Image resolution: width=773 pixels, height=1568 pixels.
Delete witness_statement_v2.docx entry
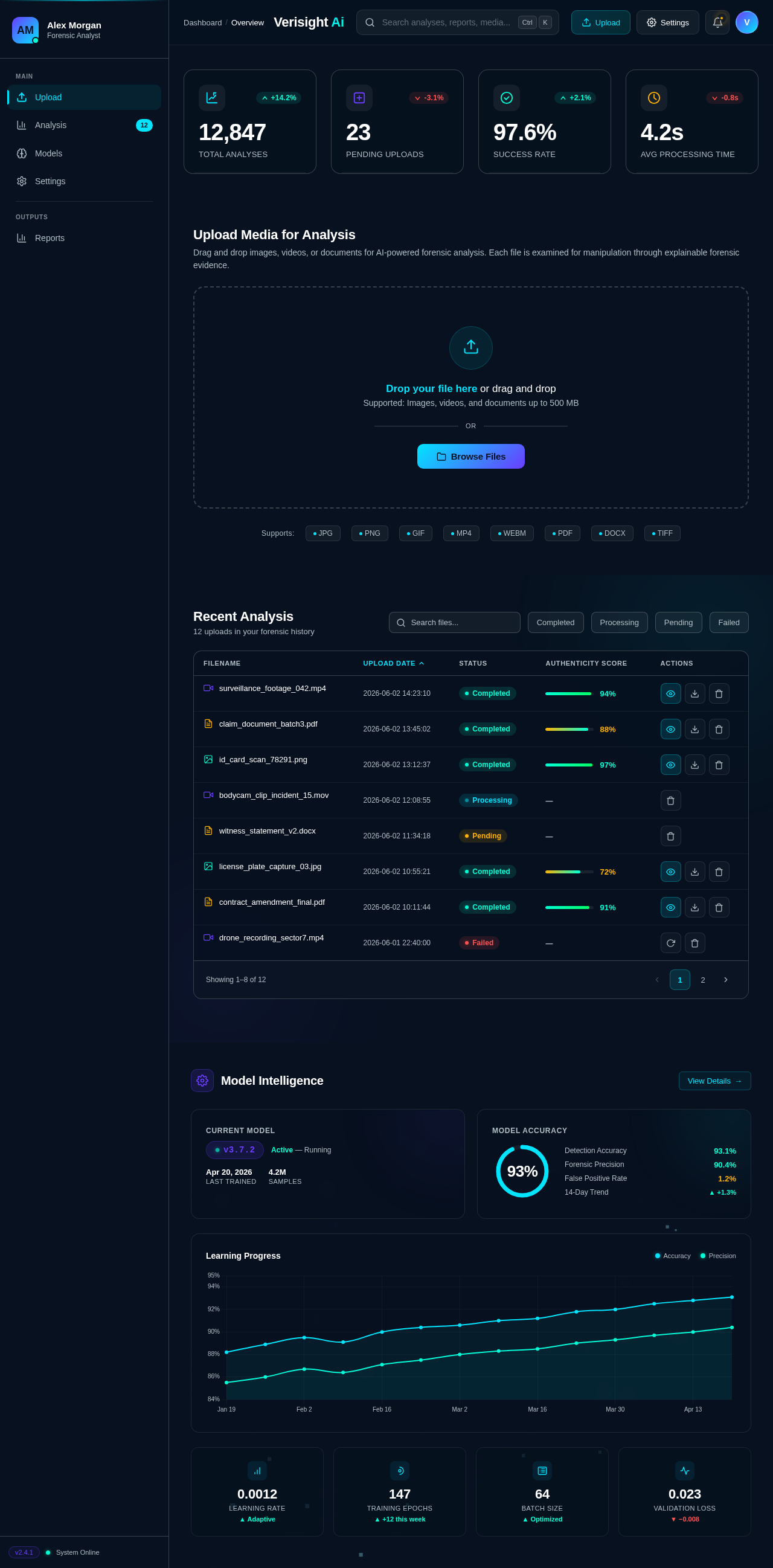coord(670,836)
